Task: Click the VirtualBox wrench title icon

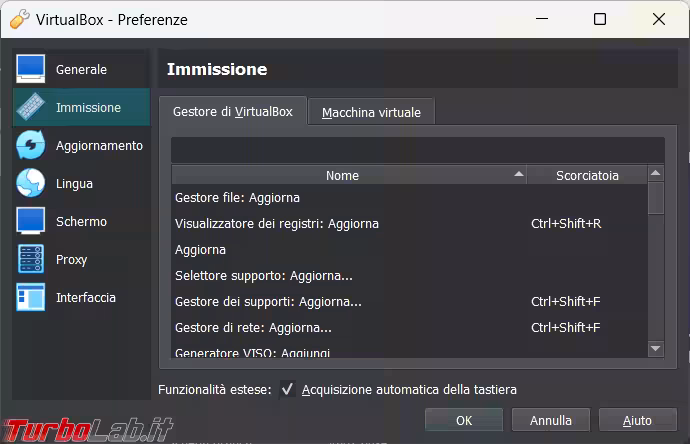Action: point(19,19)
